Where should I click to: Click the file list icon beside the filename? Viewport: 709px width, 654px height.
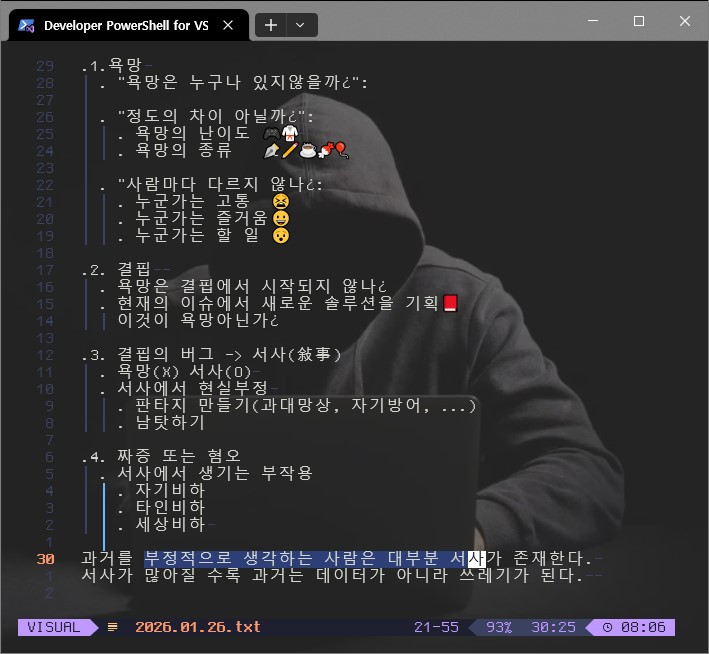(113, 627)
